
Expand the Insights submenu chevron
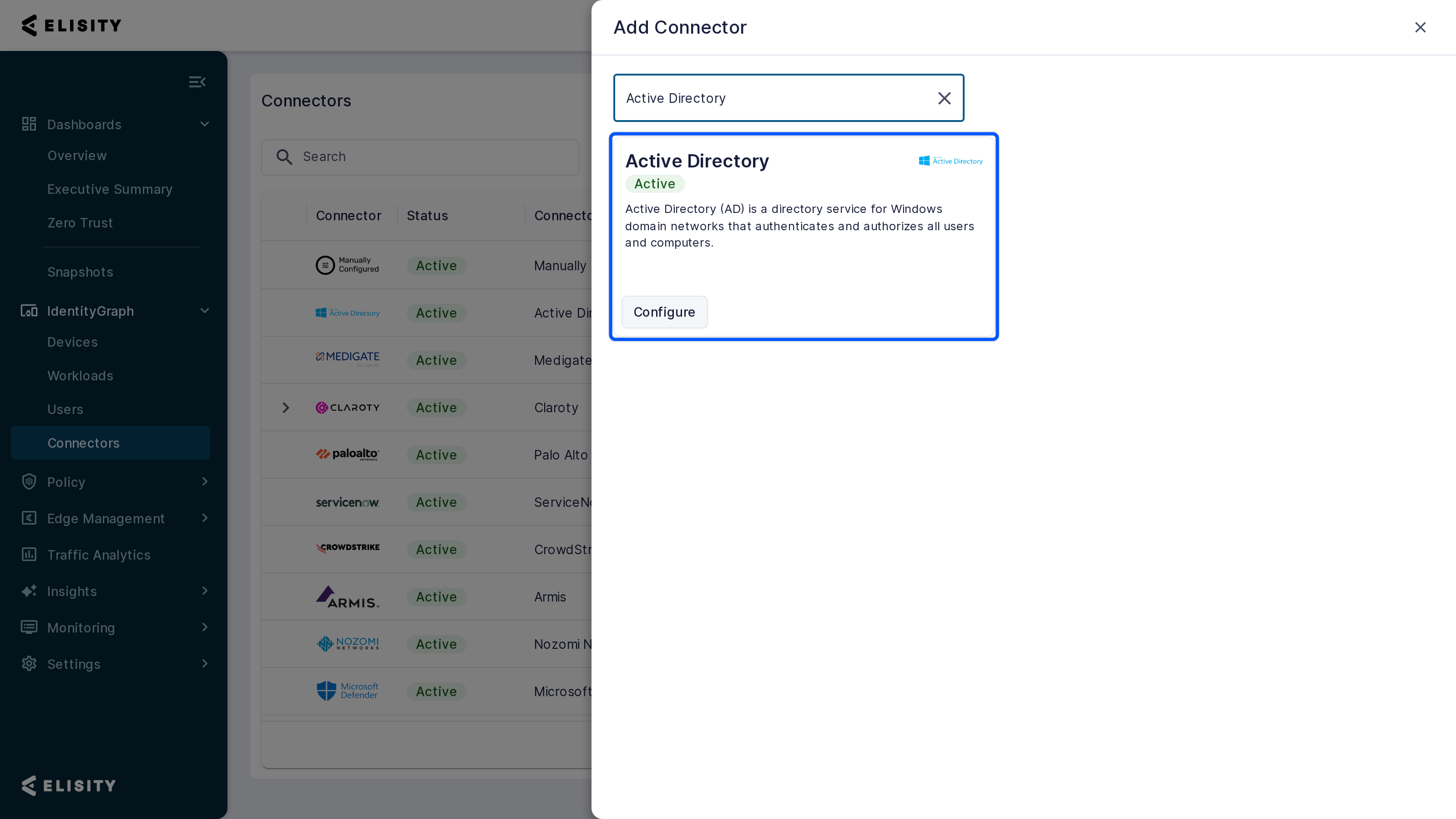[x=205, y=591]
